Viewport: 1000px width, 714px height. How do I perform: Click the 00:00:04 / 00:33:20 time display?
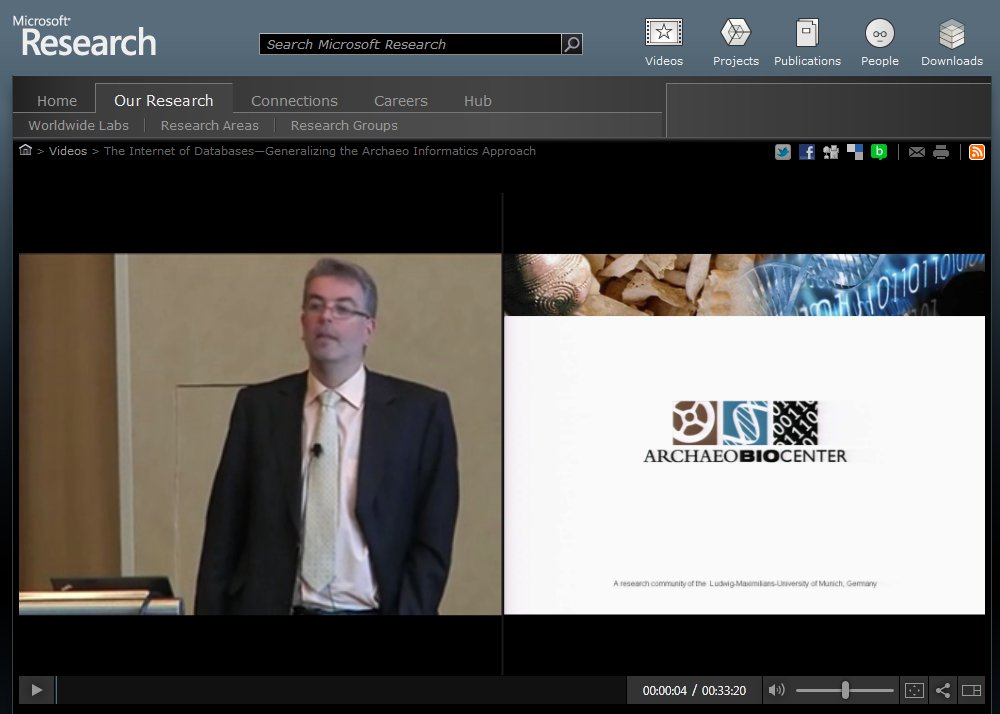(694, 690)
